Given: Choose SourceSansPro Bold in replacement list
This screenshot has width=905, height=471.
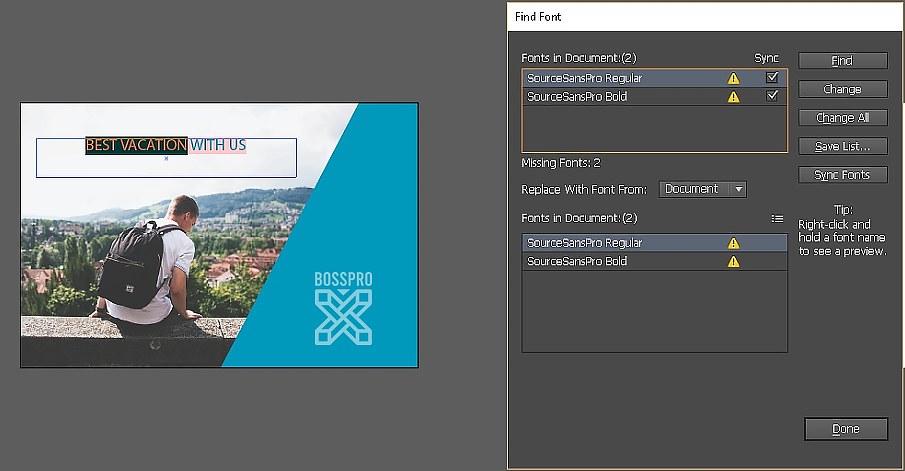Looking at the screenshot, I should (577, 262).
